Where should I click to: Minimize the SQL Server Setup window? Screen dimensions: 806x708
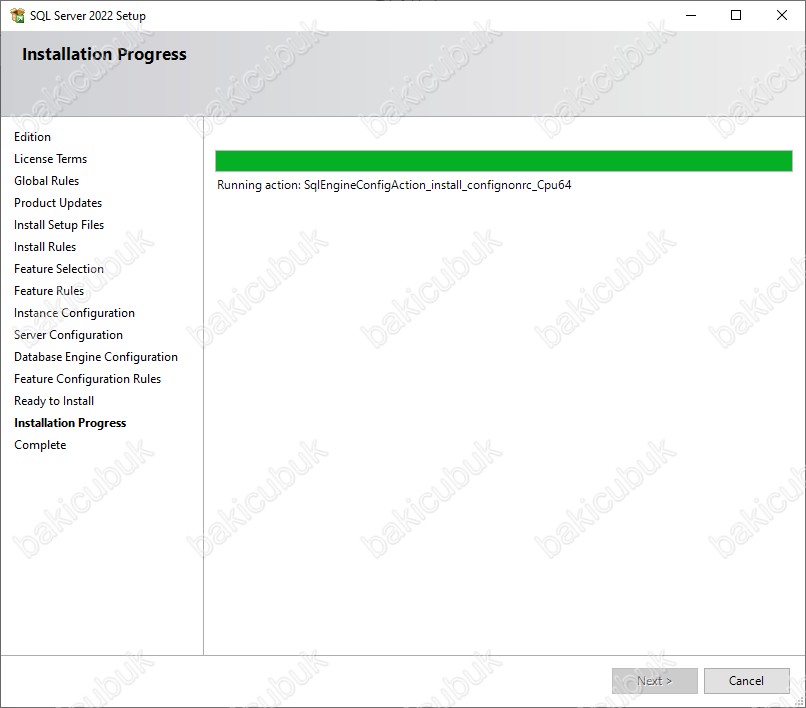[691, 15]
